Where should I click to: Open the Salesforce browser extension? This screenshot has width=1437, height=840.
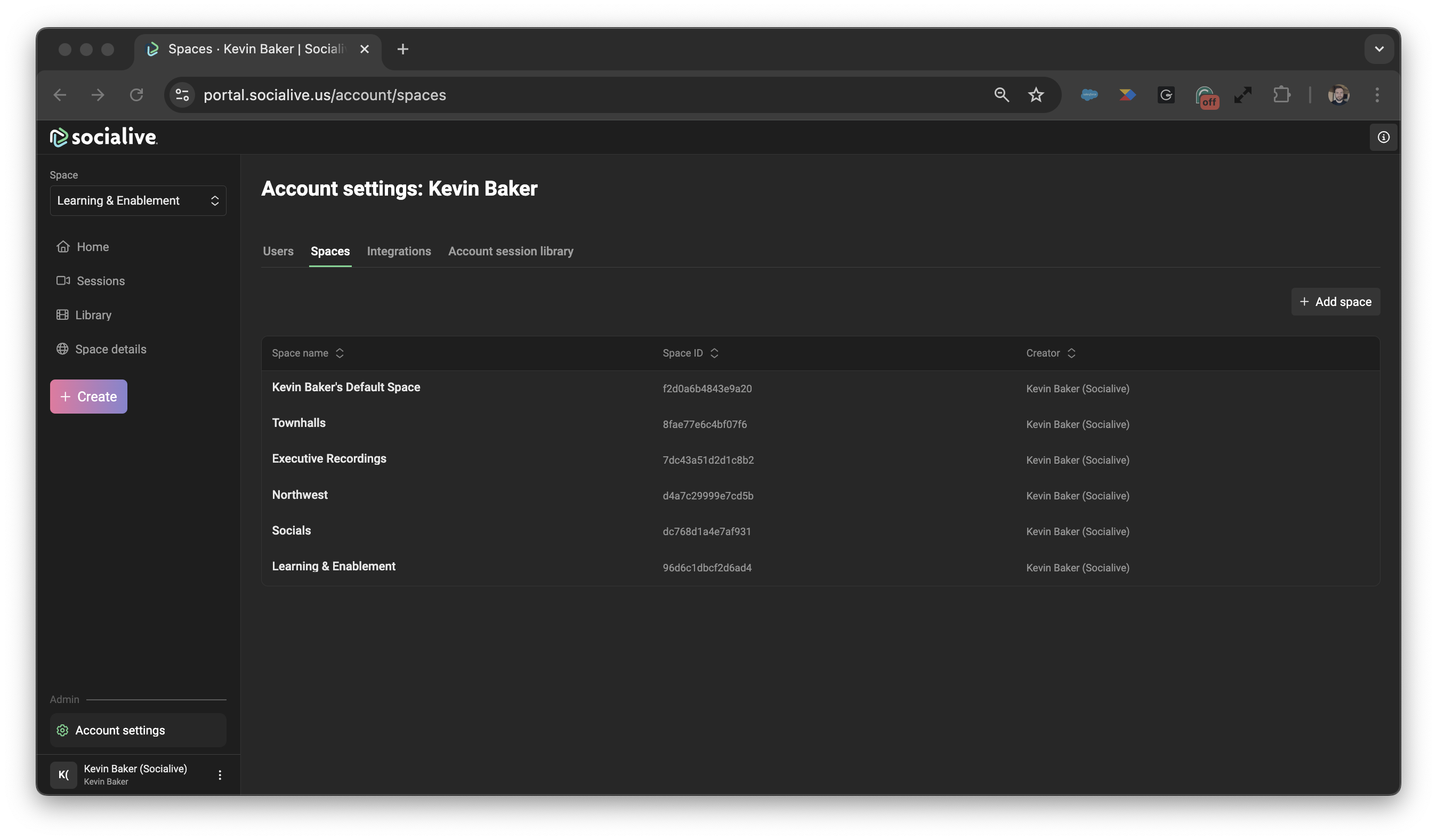tap(1088, 95)
